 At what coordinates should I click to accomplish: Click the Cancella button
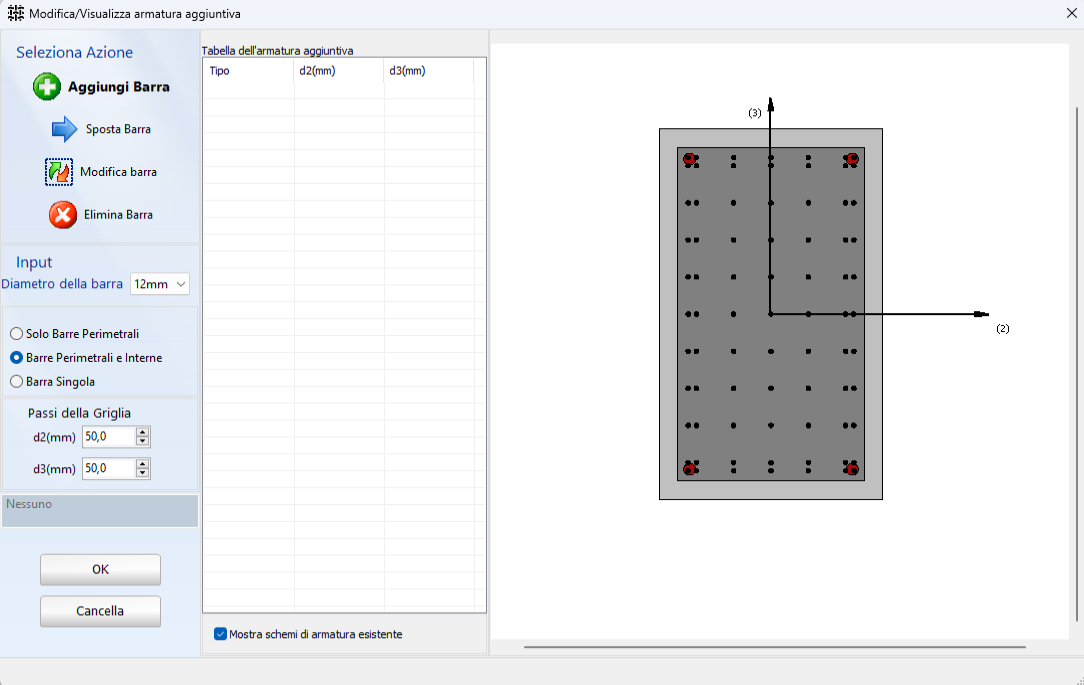(x=100, y=611)
